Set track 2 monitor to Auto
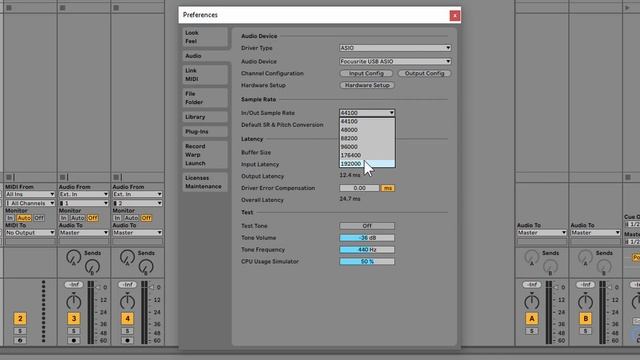Screen dimensions: 640x360 (x=24, y=218)
